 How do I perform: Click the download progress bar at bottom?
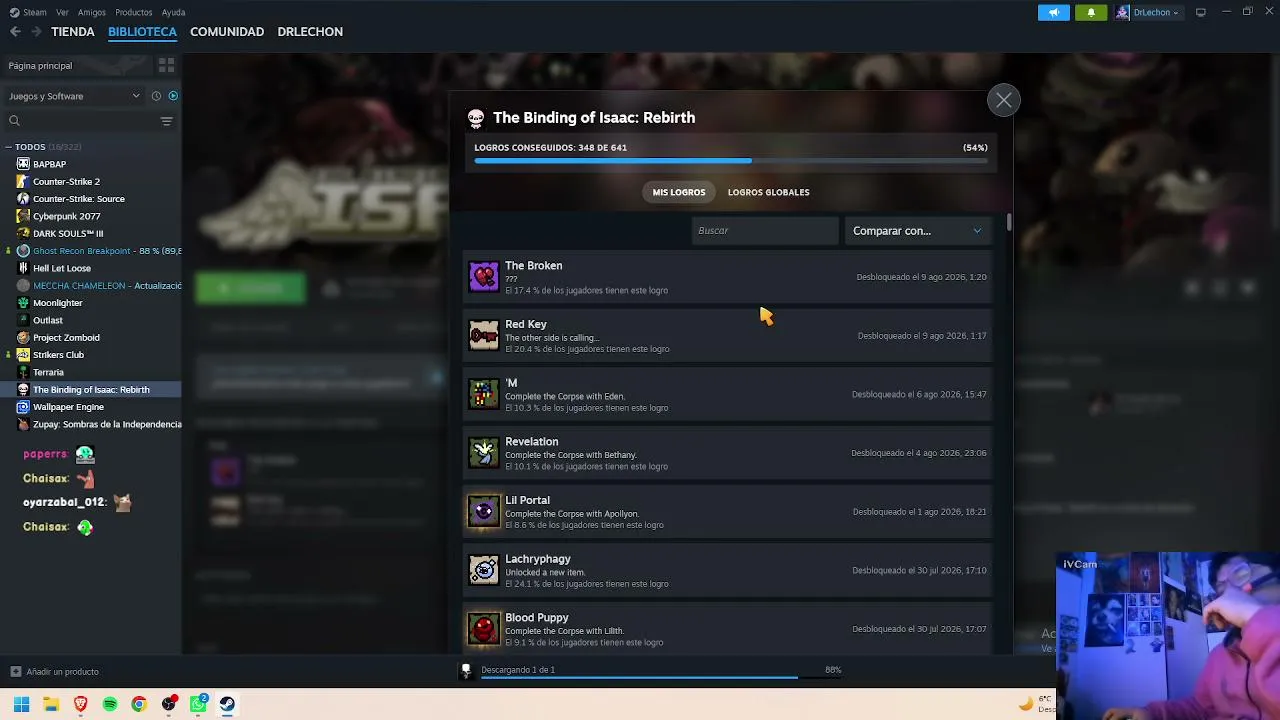coord(661,678)
